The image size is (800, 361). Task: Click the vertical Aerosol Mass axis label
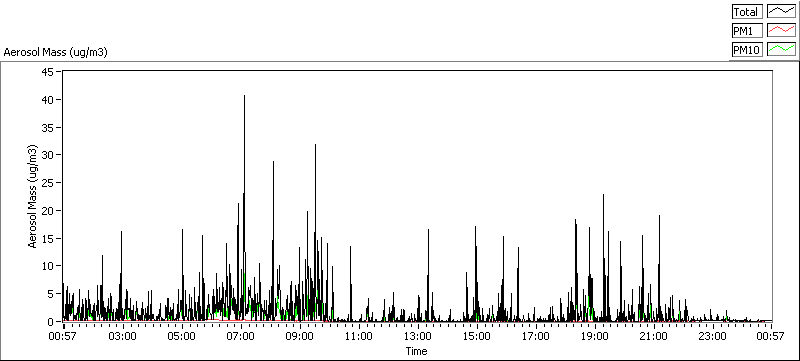(32, 197)
